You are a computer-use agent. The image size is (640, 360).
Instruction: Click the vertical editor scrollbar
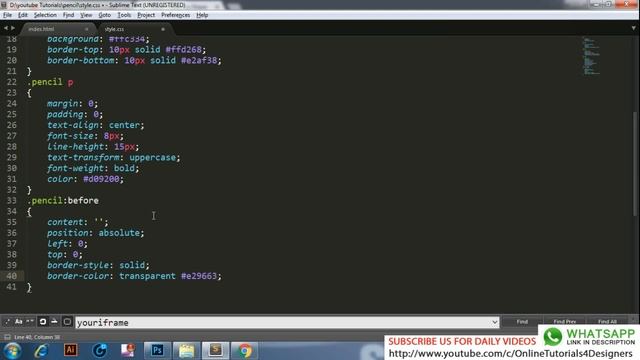[x=636, y=163]
